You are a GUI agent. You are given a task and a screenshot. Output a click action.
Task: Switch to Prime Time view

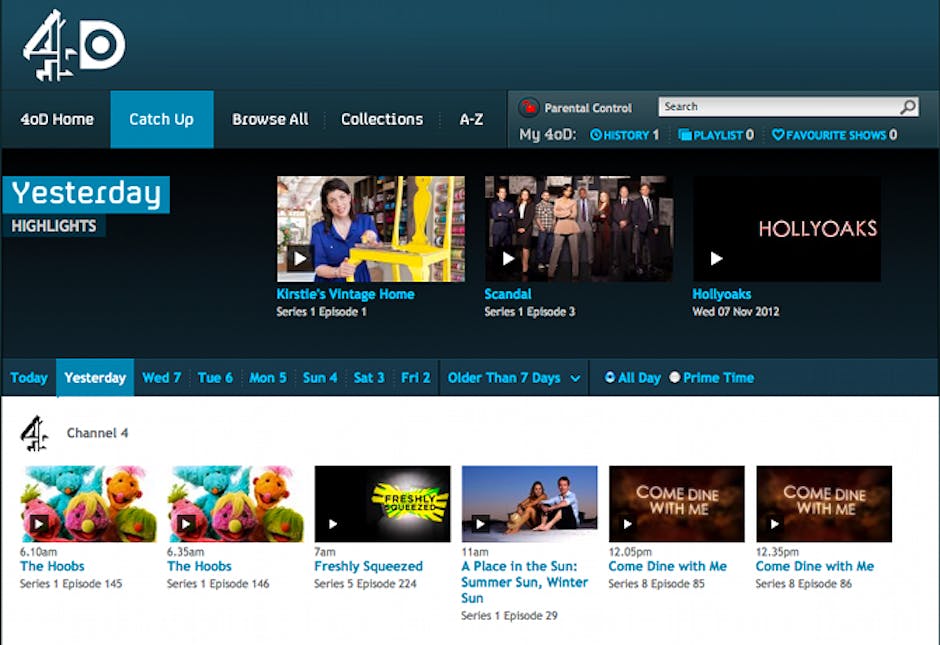tap(675, 378)
